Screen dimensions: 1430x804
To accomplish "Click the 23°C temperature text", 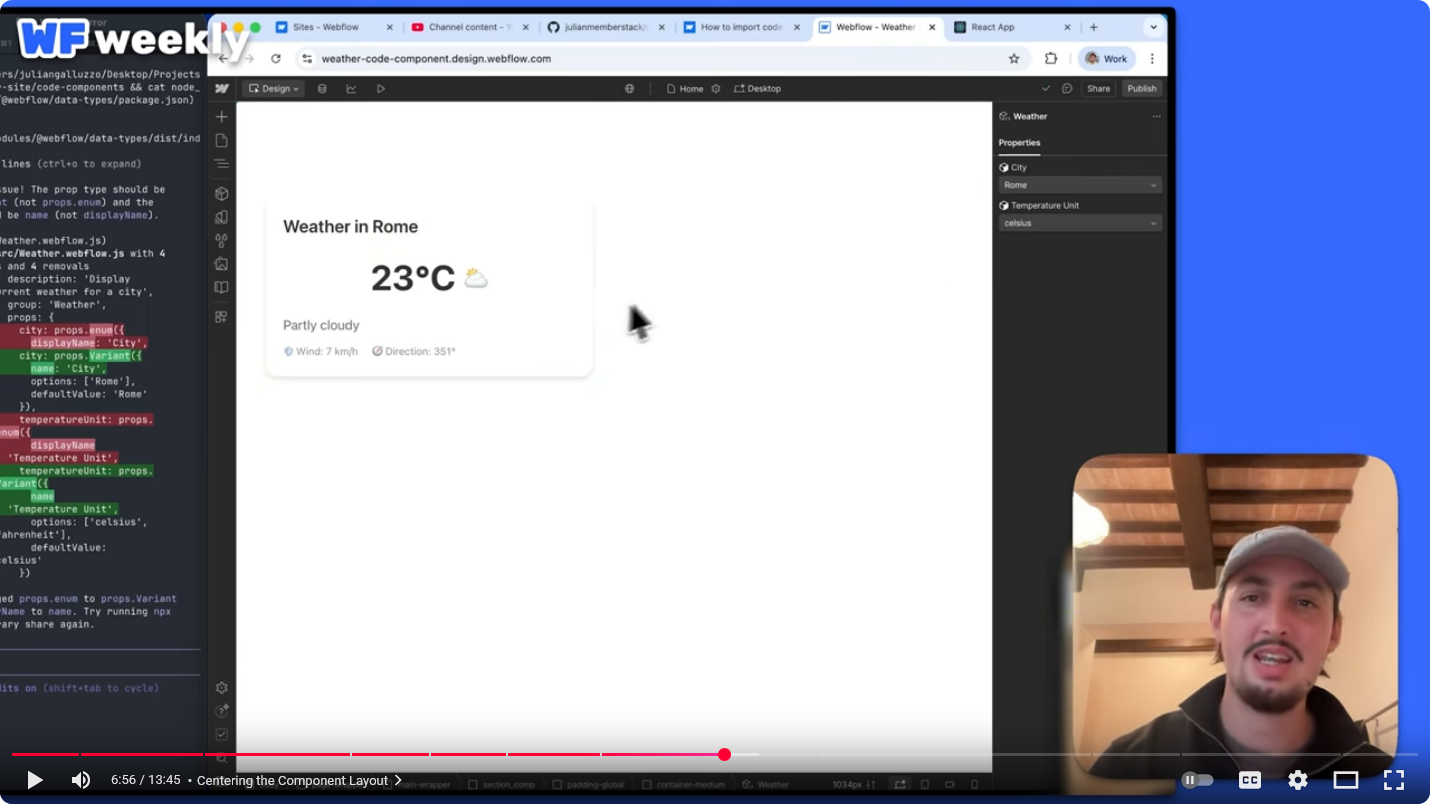I will (x=413, y=278).
